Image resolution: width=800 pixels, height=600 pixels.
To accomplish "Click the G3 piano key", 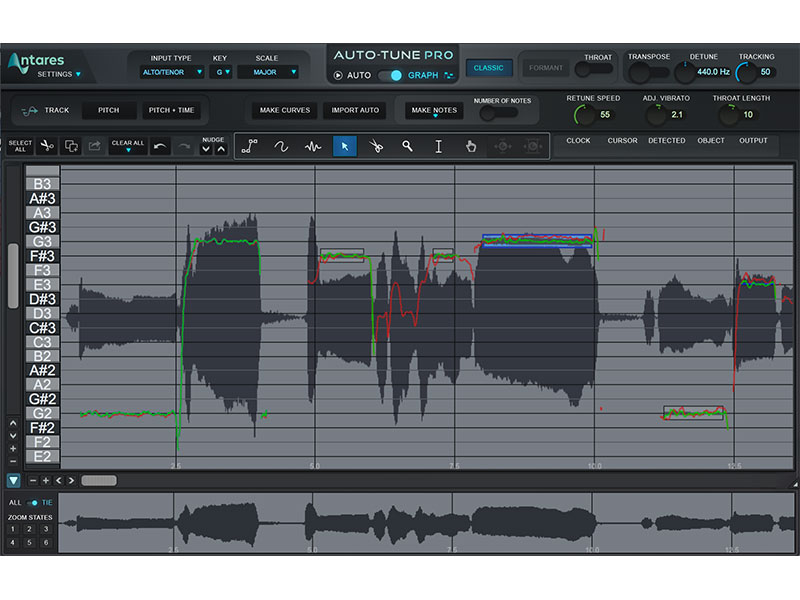I will (42, 241).
